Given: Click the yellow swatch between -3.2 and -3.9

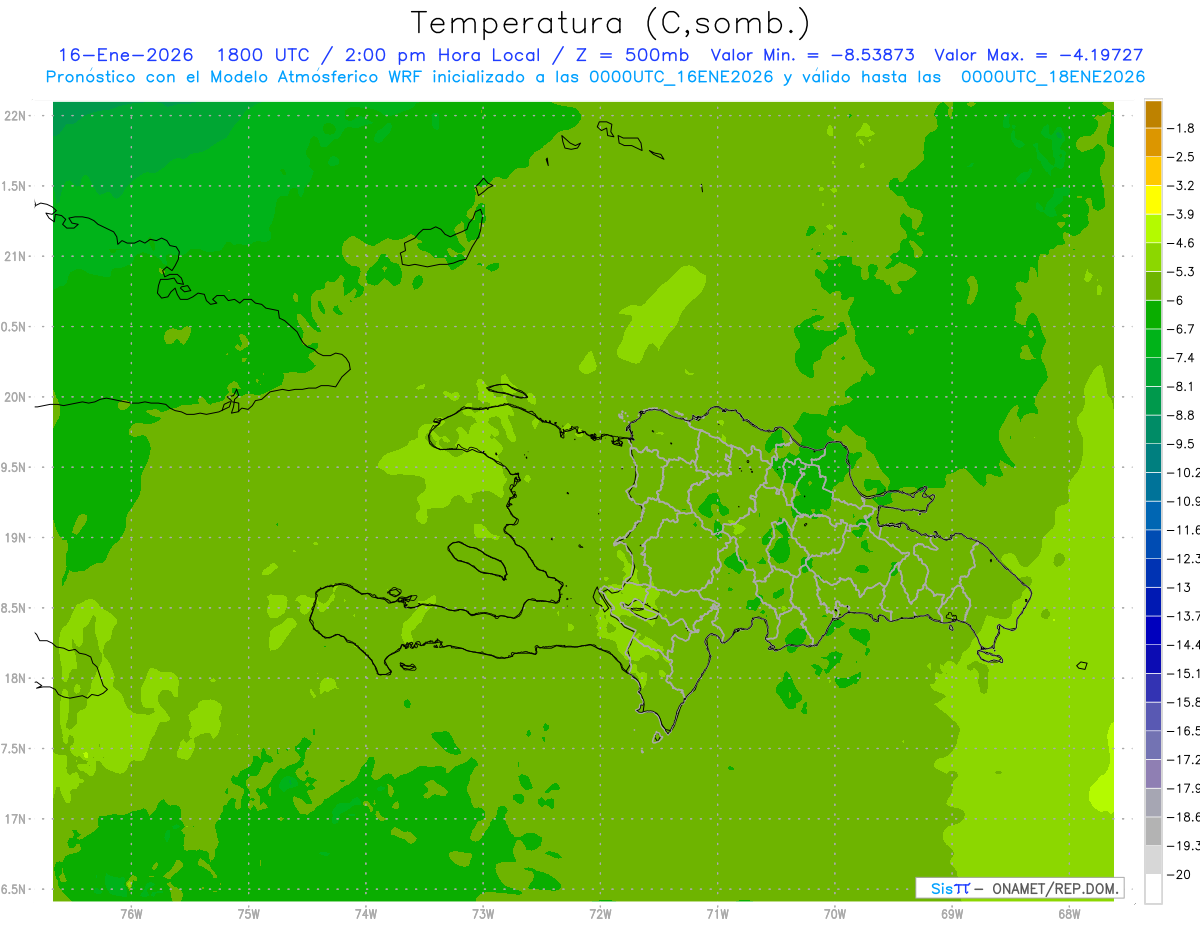Looking at the screenshot, I should 1153,200.
